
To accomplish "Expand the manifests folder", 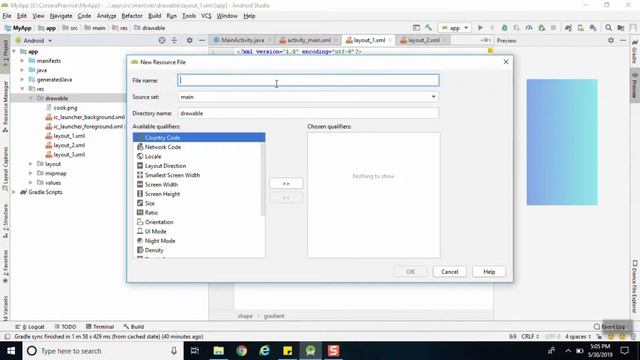I will [x=22, y=61].
